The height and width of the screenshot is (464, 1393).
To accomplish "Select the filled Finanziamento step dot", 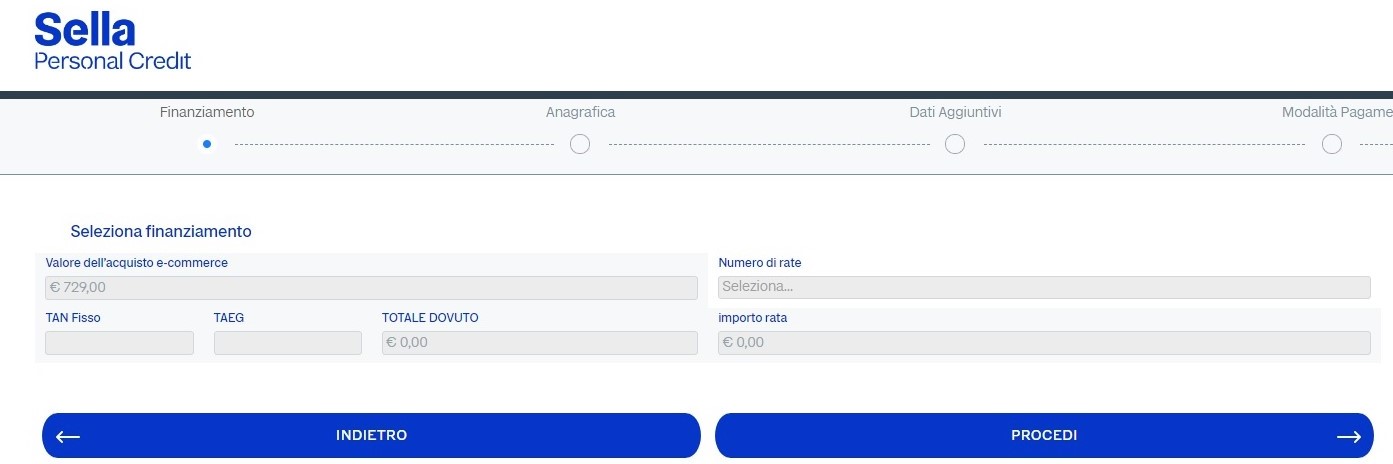I will pyautogui.click(x=207, y=144).
